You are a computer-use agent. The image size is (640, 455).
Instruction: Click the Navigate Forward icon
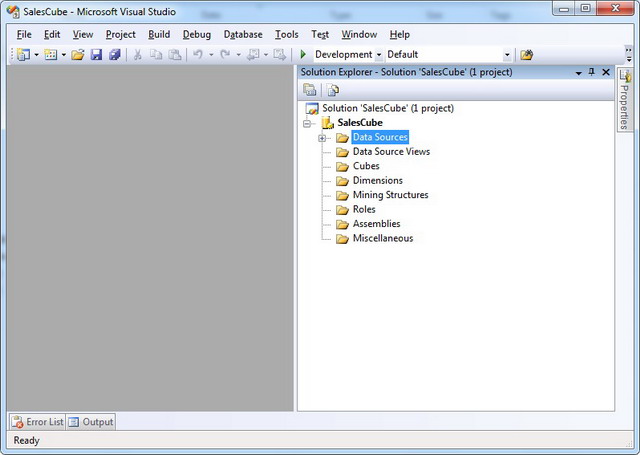[x=280, y=54]
